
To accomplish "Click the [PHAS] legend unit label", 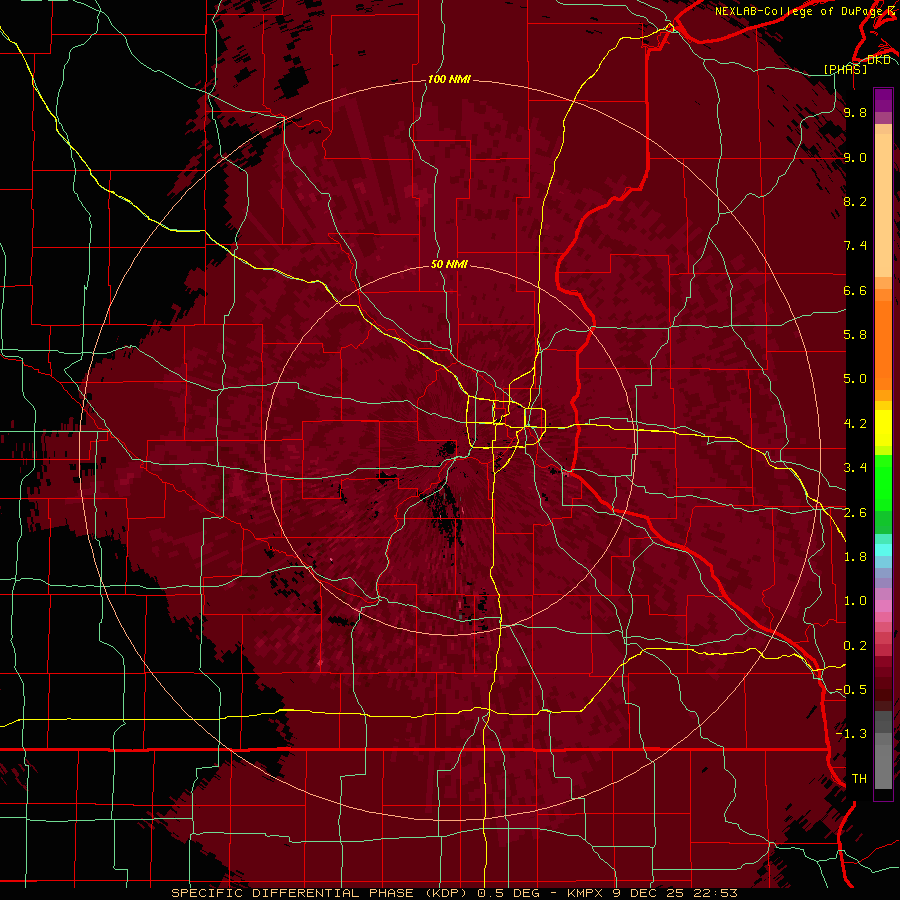I will [845, 70].
